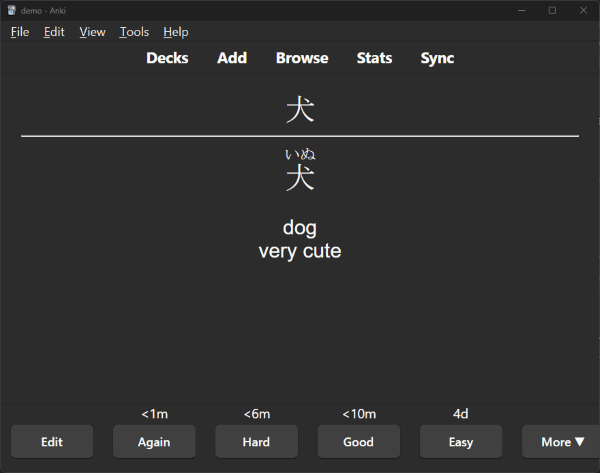Open the File menu
Image resolution: width=600 pixels, height=473 pixels.
click(20, 32)
